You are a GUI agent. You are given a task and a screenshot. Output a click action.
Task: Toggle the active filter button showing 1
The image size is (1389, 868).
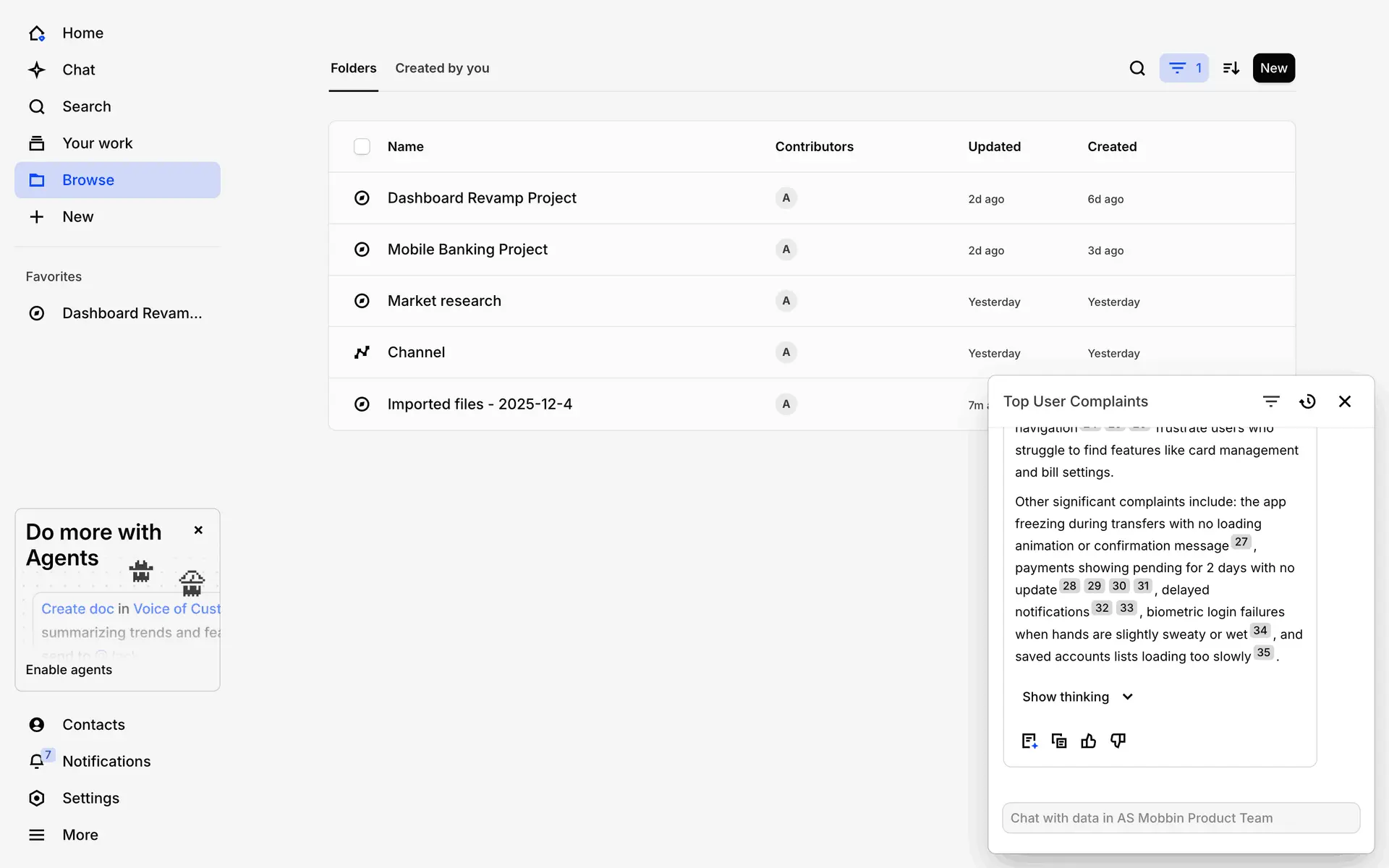pos(1184,68)
